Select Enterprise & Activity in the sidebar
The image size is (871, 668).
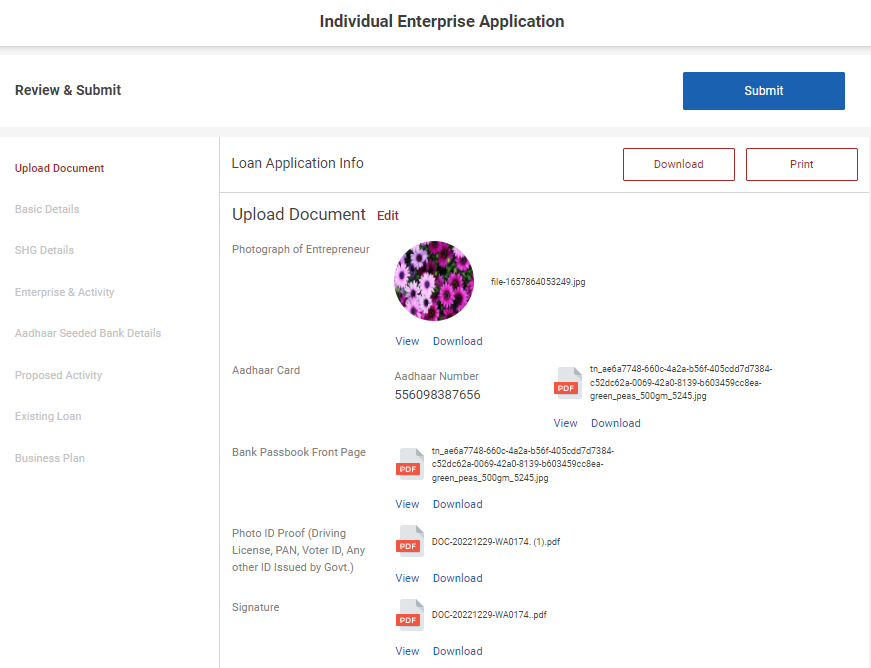pyautogui.click(x=65, y=292)
